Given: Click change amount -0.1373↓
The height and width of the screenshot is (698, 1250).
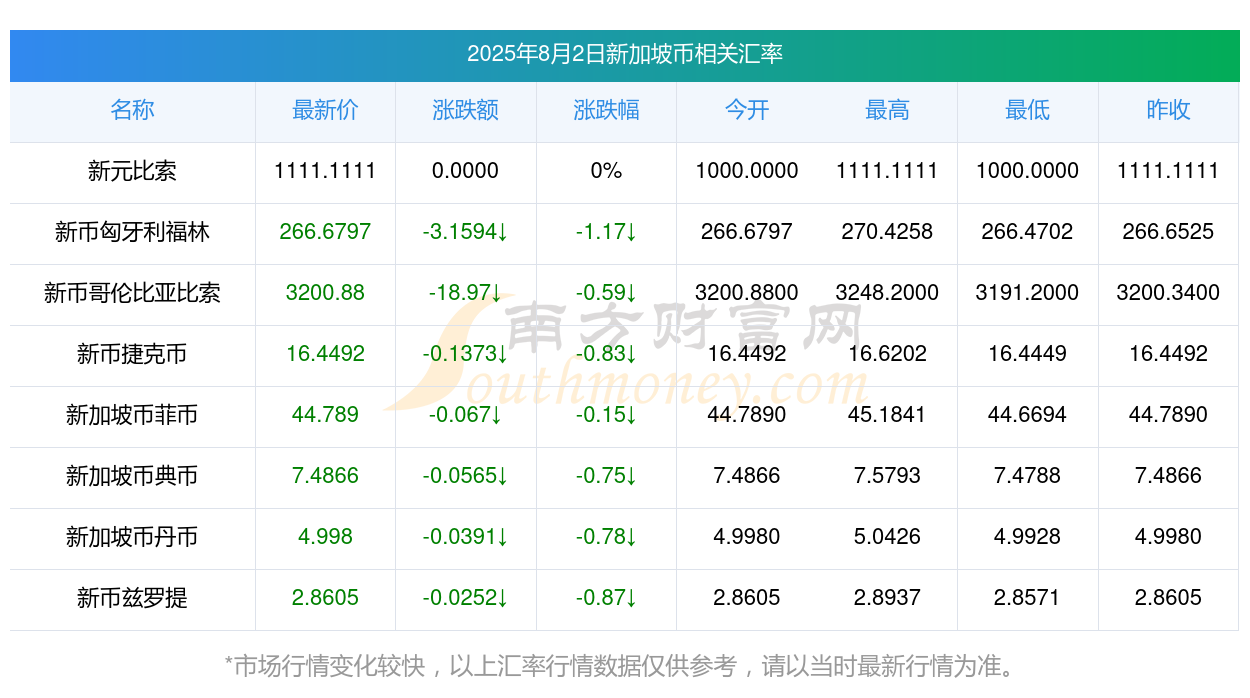Looking at the screenshot, I should click(466, 354).
